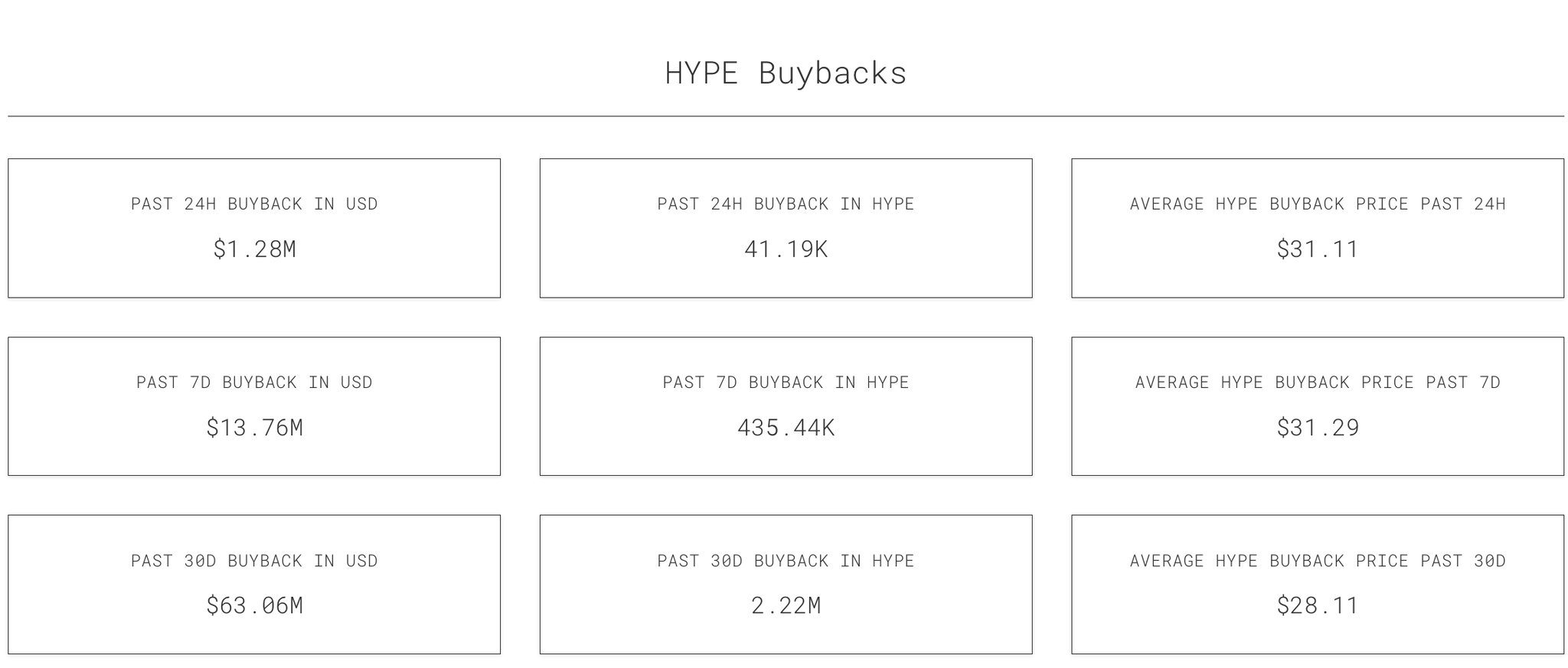Select the $1.28M buyback value
Screen dimensions: 1568x668
(254, 249)
